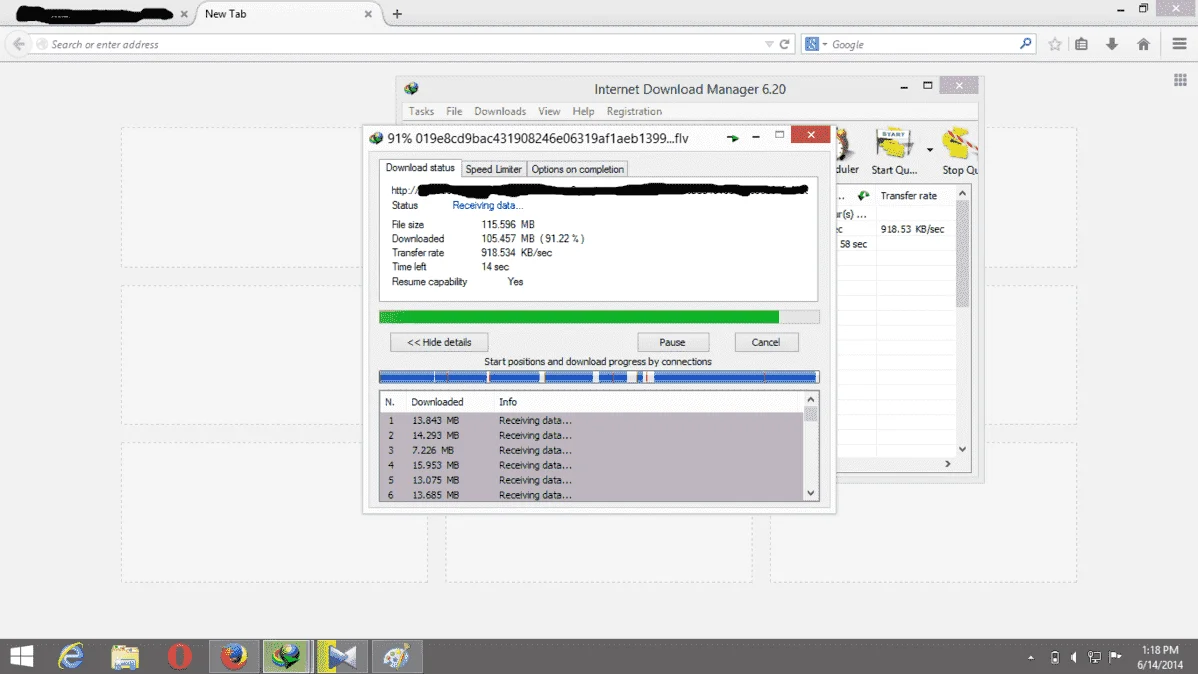Toggle the new tab grid tiles icon
1198x674 pixels.
(x=1180, y=79)
